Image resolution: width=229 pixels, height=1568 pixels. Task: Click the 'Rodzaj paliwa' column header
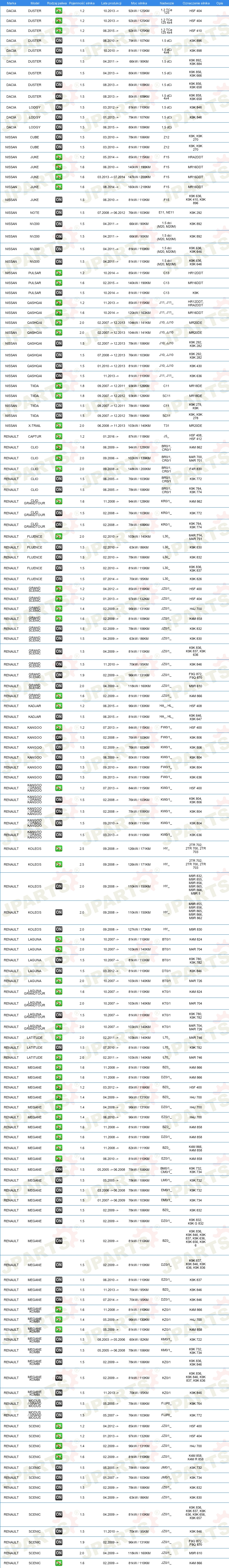pyautogui.click(x=57, y=3)
